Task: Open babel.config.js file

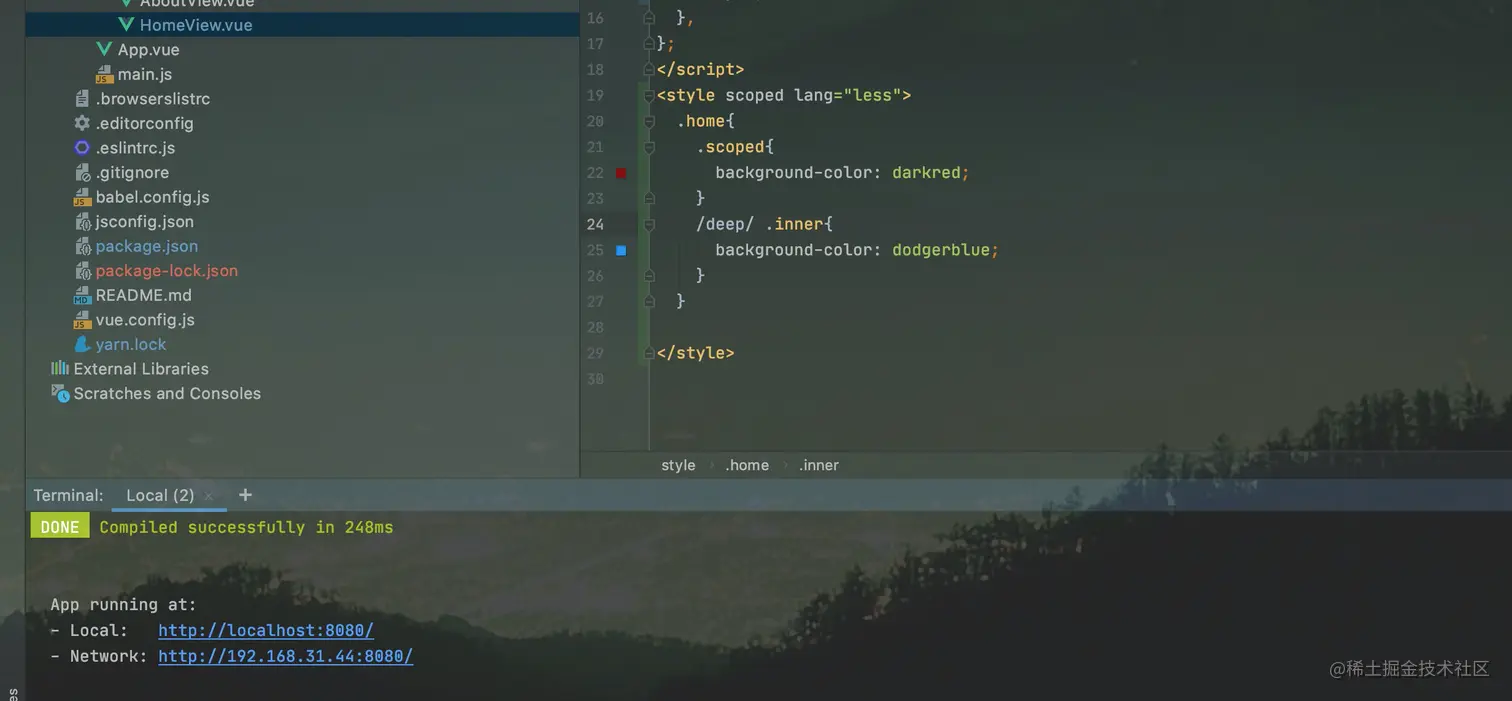Action: tap(153, 197)
